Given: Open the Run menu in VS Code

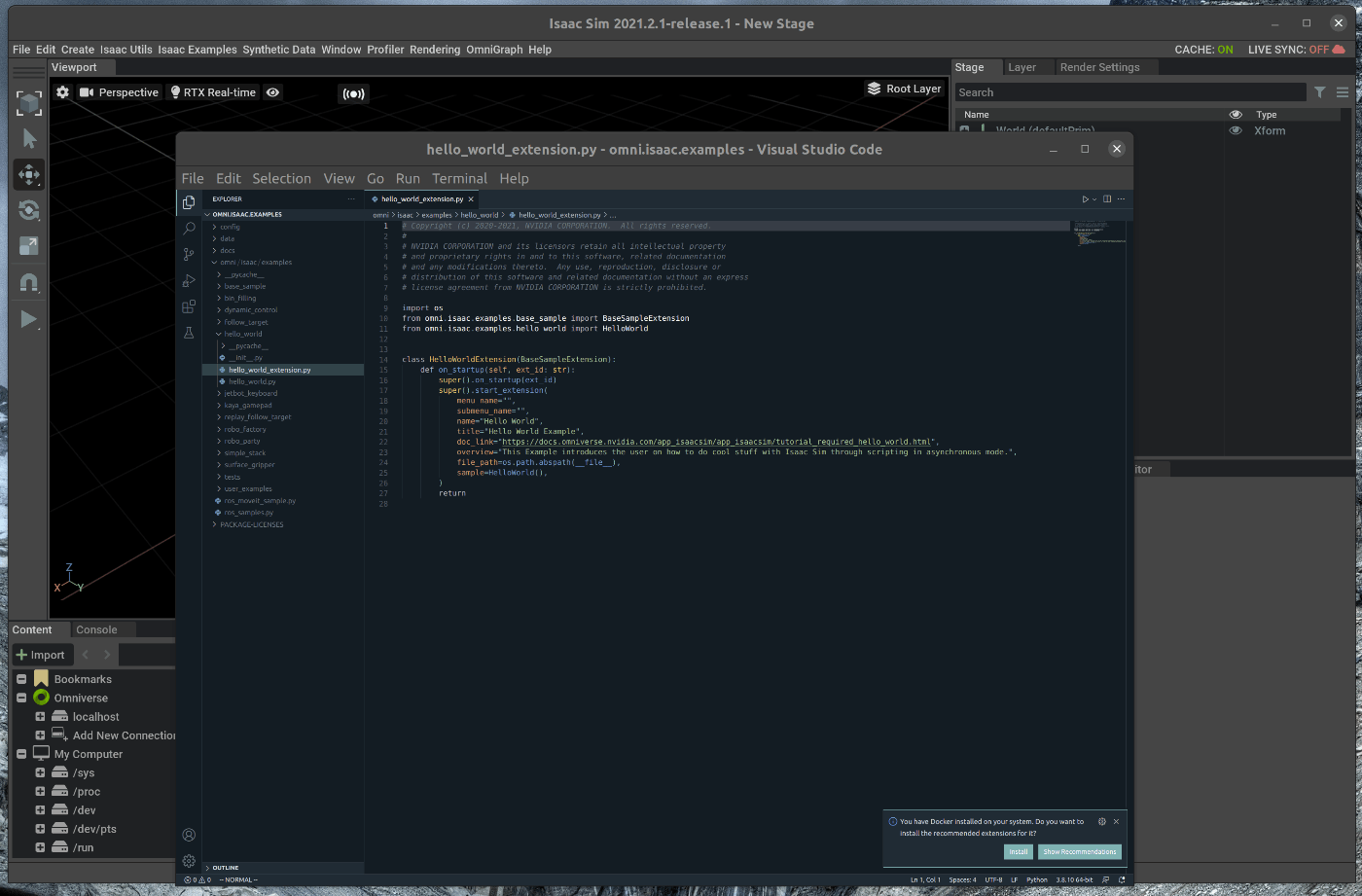Looking at the screenshot, I should coord(408,178).
